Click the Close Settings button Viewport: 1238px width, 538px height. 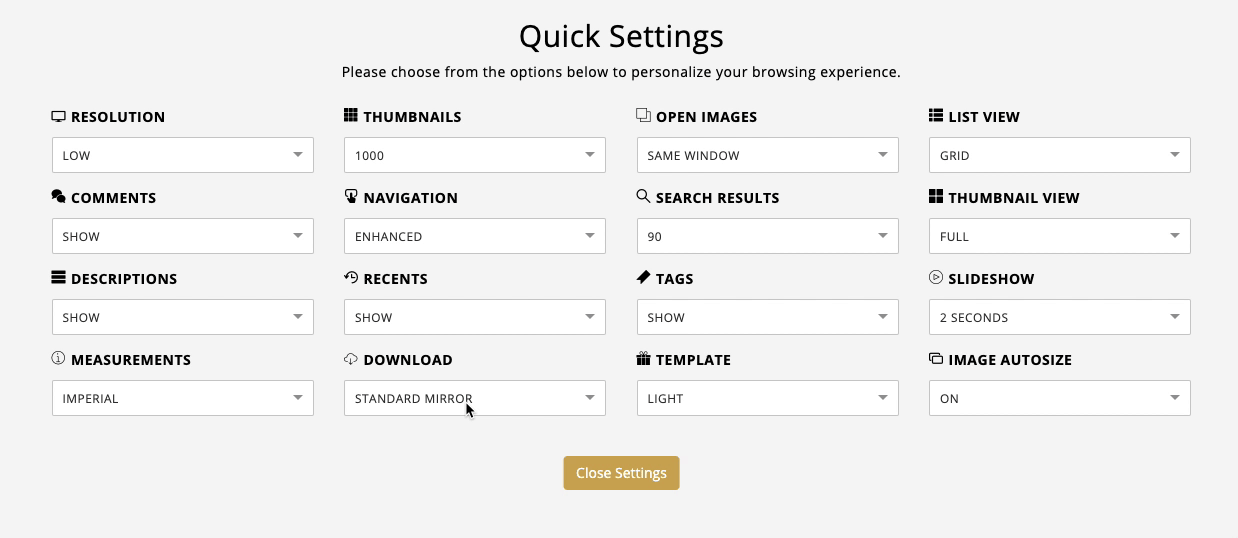(x=621, y=473)
